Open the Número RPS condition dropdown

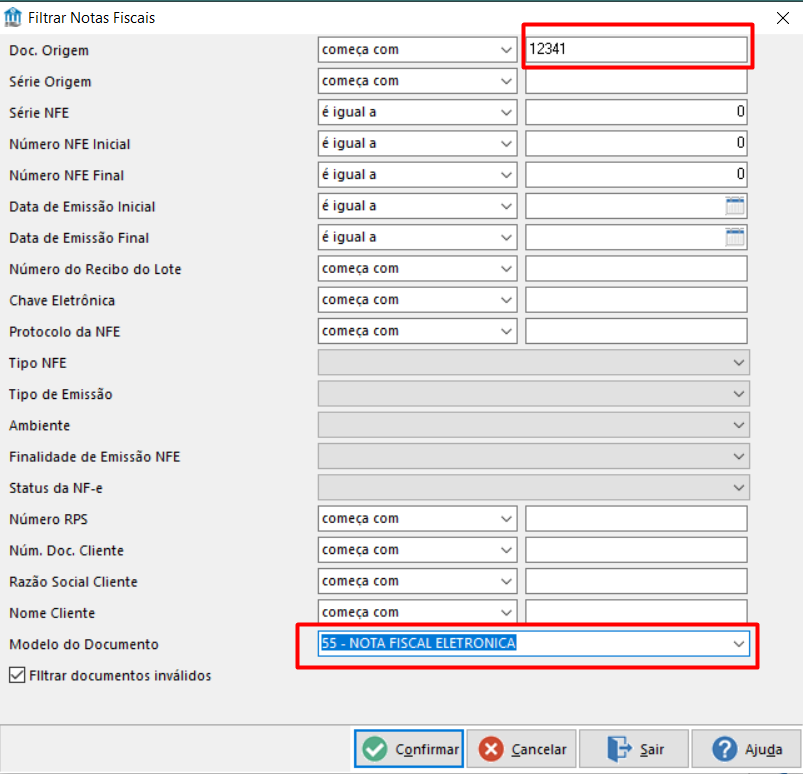pyautogui.click(x=417, y=519)
